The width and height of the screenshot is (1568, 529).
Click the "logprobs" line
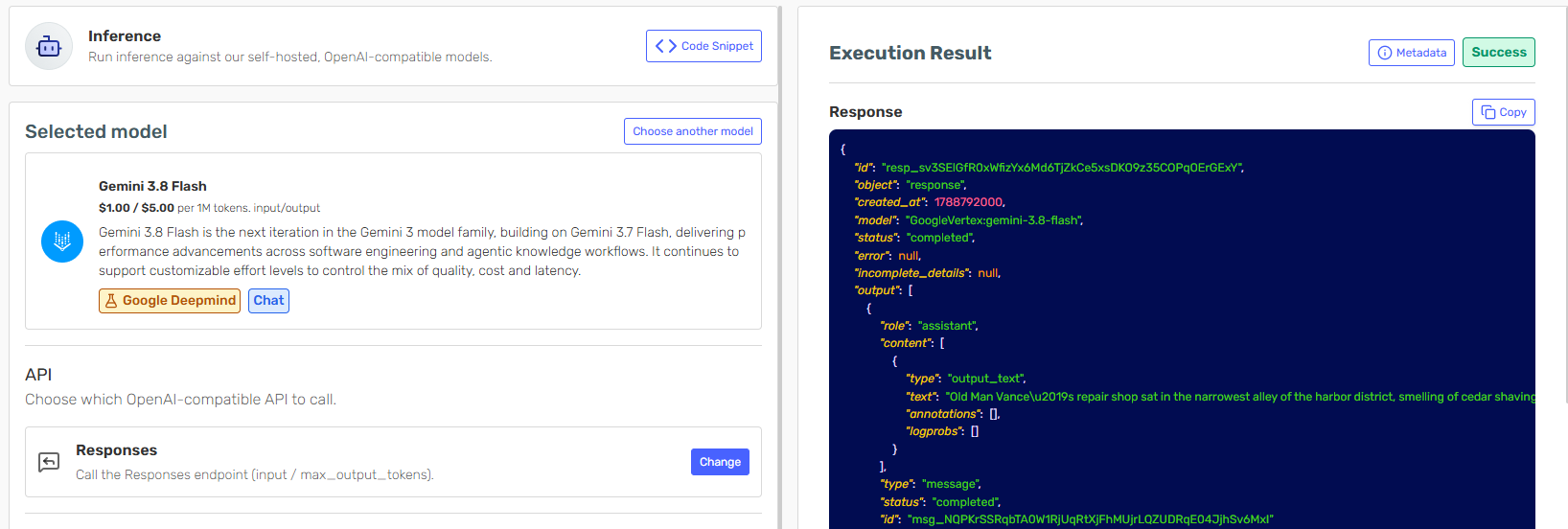(942, 431)
